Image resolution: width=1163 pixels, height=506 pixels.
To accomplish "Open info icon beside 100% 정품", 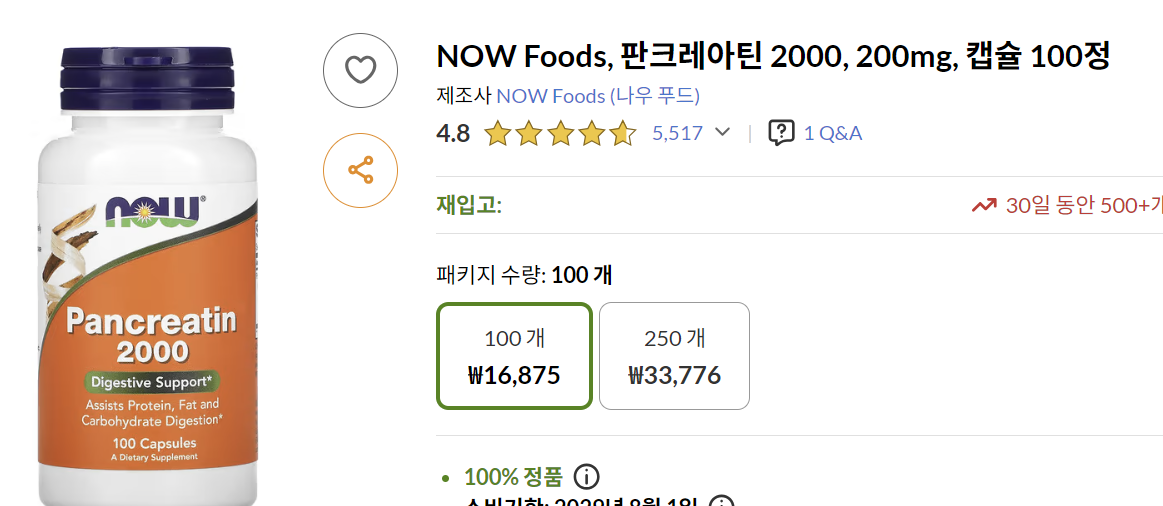I will 588,476.
